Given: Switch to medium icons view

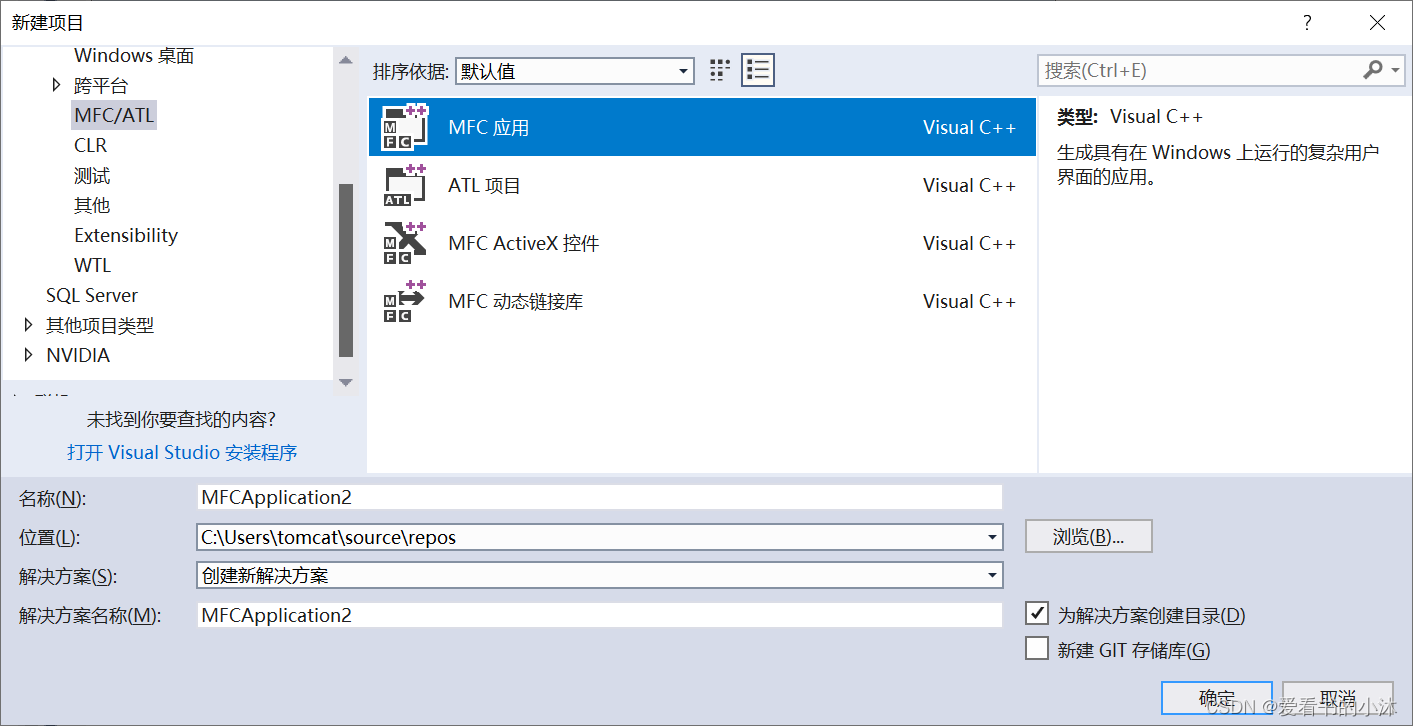Looking at the screenshot, I should pyautogui.click(x=720, y=70).
